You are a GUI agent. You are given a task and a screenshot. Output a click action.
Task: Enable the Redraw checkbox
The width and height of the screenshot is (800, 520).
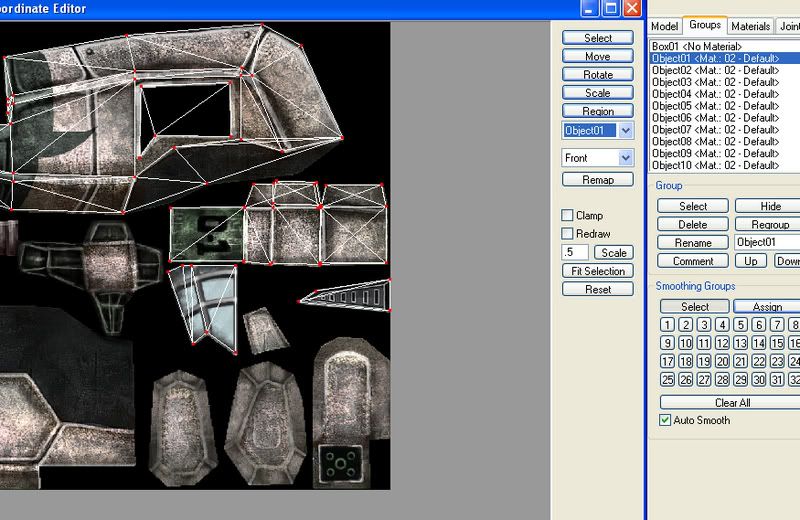click(x=567, y=234)
